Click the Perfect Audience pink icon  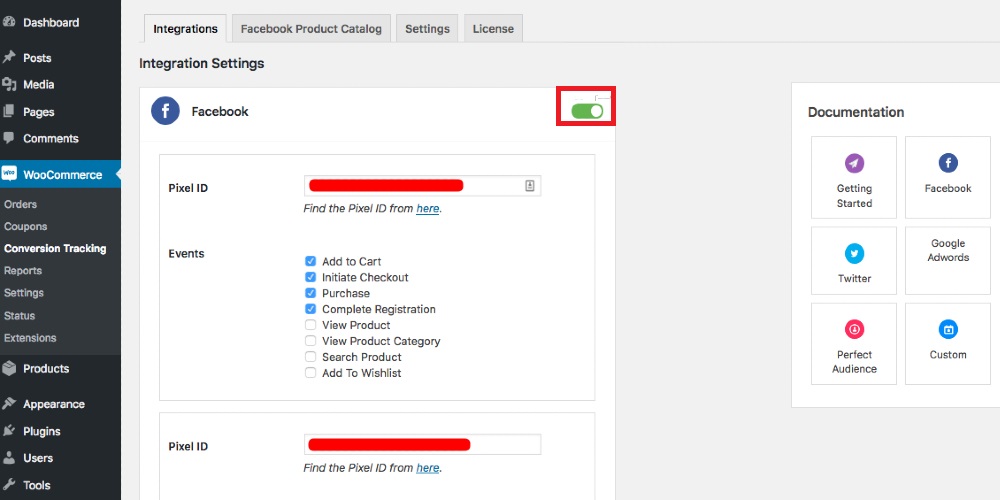pos(854,330)
